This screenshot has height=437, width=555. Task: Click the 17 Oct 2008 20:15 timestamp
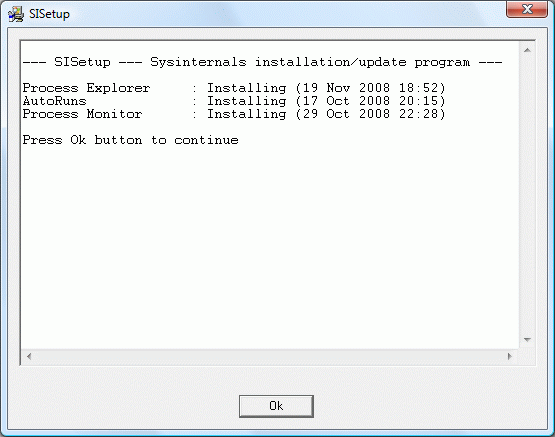[x=371, y=101]
